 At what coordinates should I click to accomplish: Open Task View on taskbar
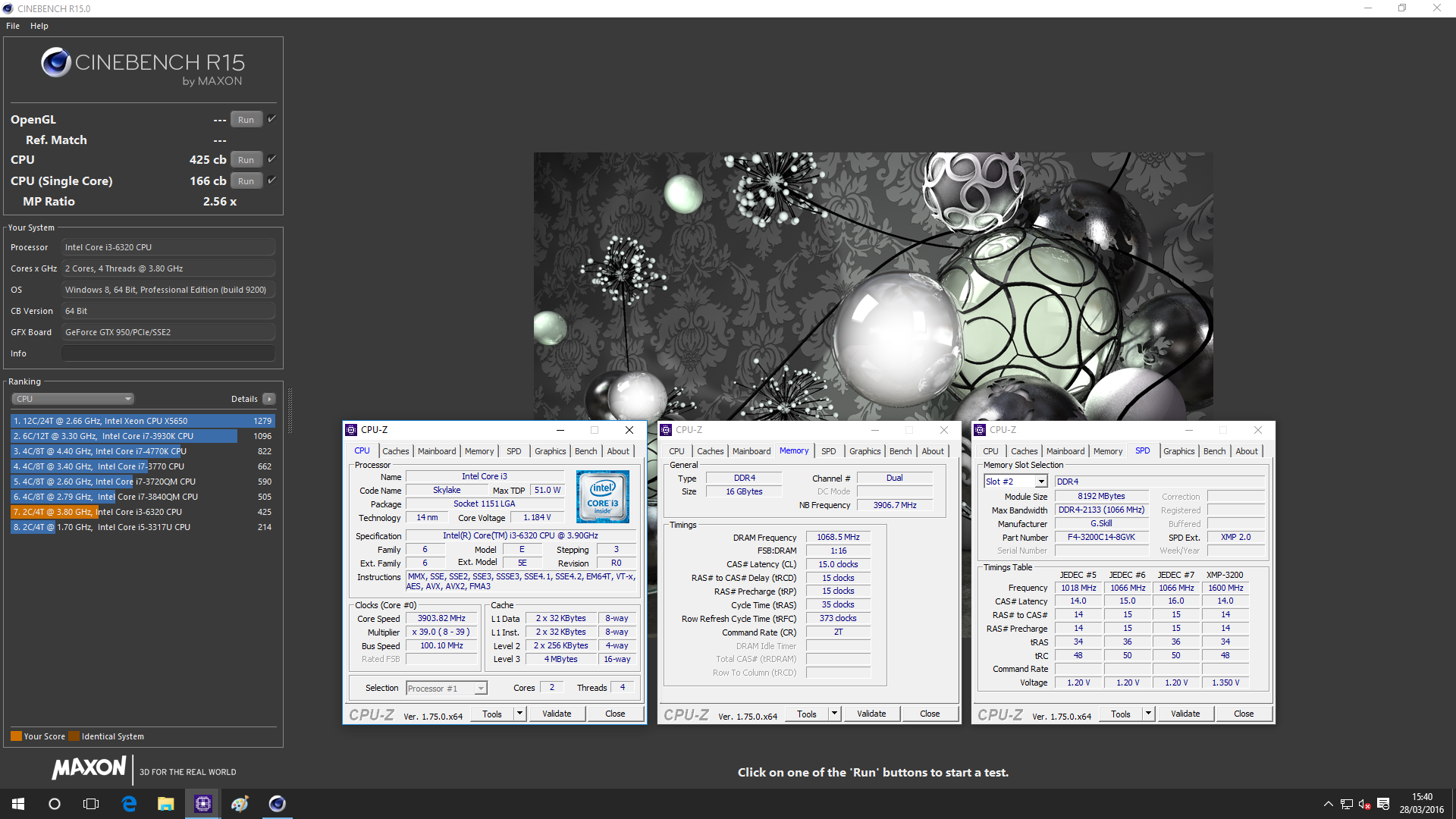point(91,804)
